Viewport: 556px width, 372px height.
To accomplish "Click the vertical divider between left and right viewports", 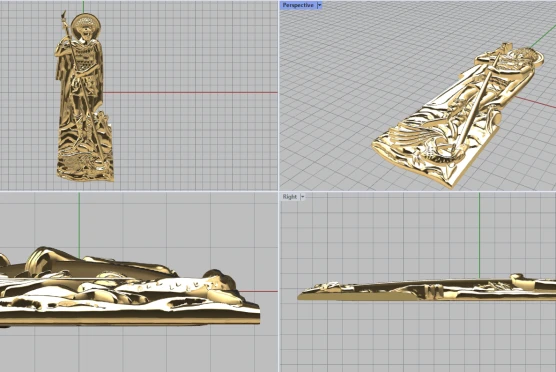I will pyautogui.click(x=279, y=186).
